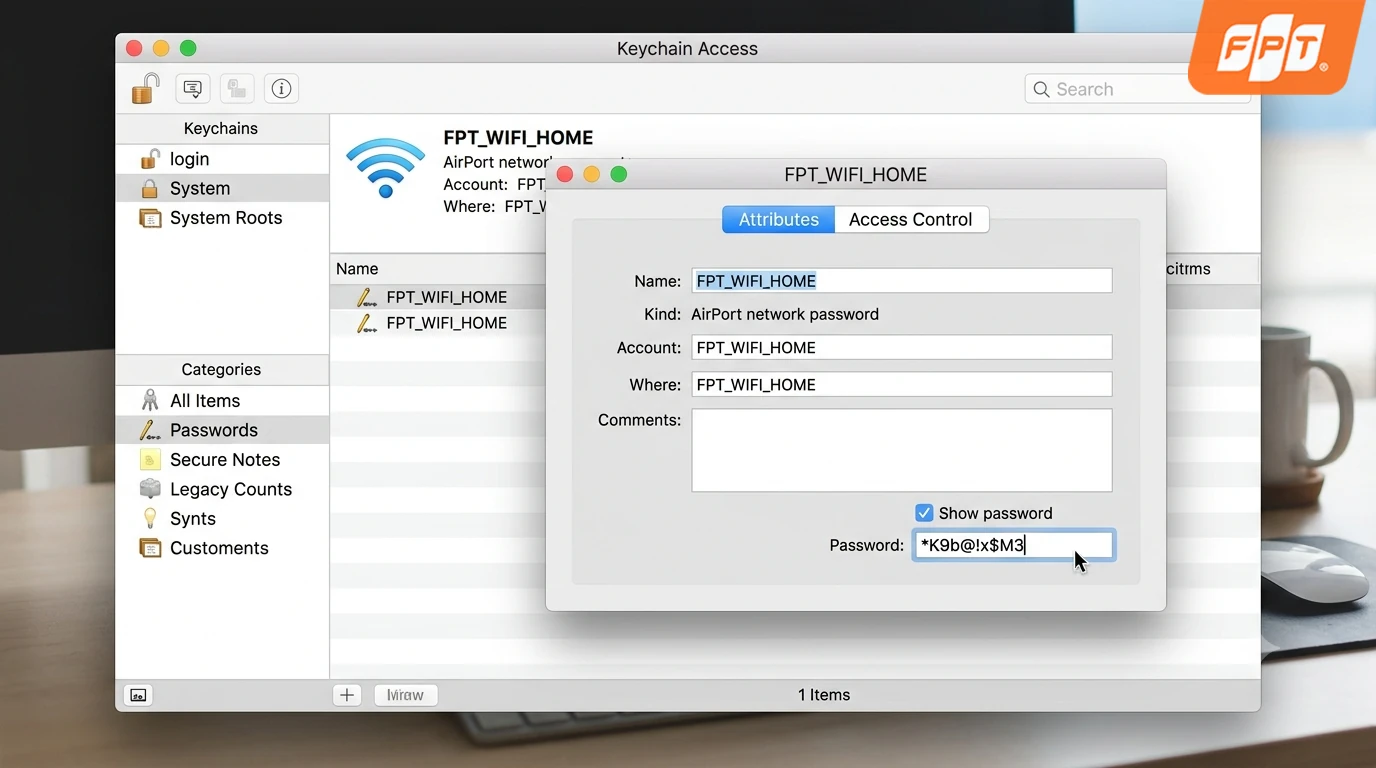The image size is (1376, 768).
Task: Switch to the Access Control tab
Action: (911, 220)
